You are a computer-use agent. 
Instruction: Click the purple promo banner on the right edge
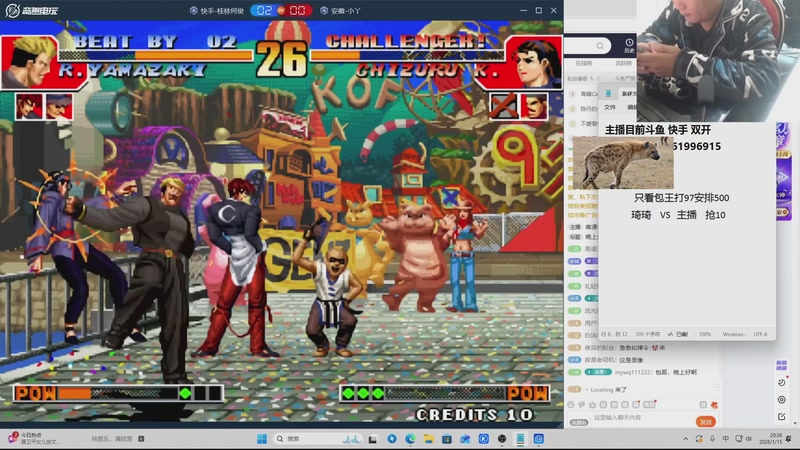(x=783, y=171)
